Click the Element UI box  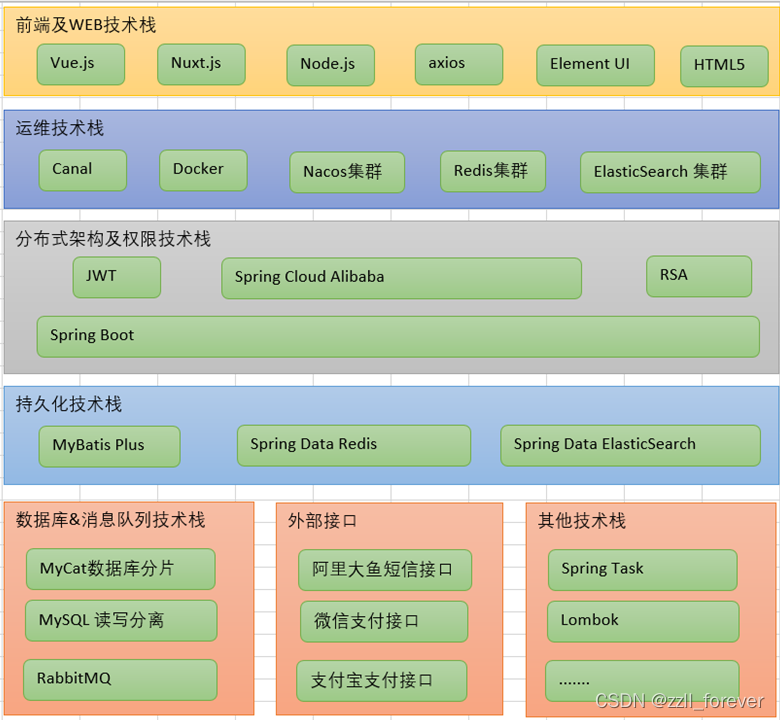[595, 65]
